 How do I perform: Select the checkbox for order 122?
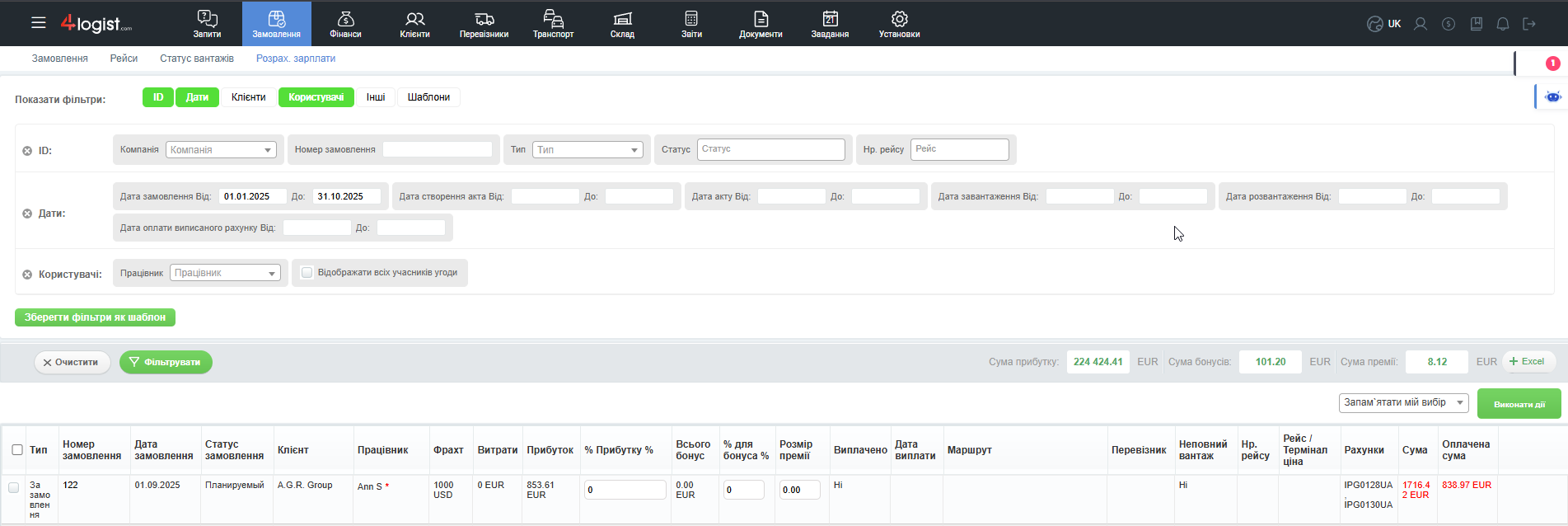tap(14, 487)
